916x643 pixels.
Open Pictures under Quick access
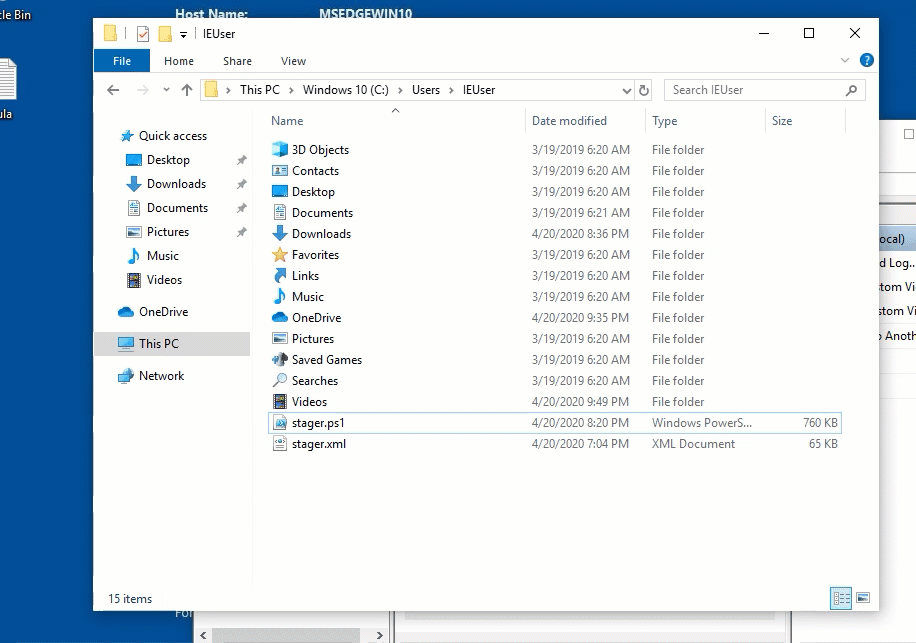point(168,232)
